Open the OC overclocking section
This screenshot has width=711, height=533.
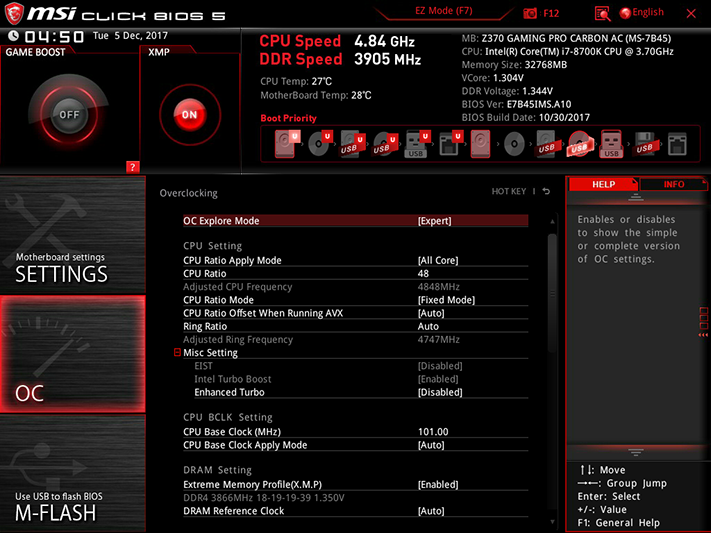tap(73, 354)
